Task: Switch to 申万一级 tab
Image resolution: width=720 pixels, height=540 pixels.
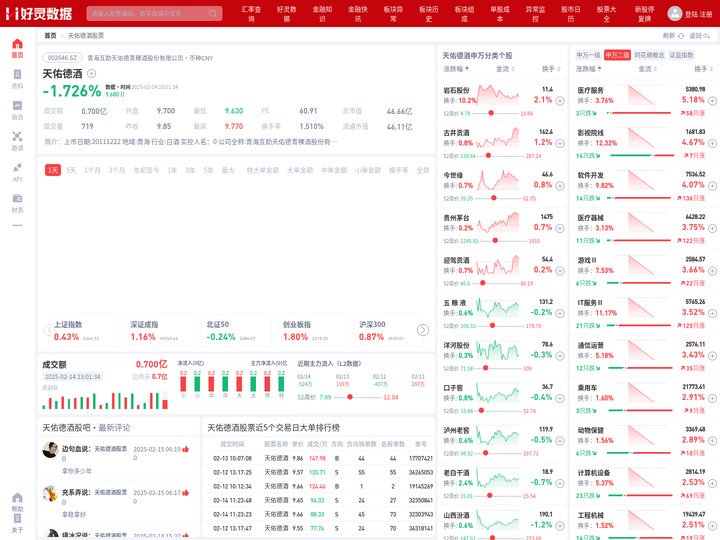Action: coord(588,55)
